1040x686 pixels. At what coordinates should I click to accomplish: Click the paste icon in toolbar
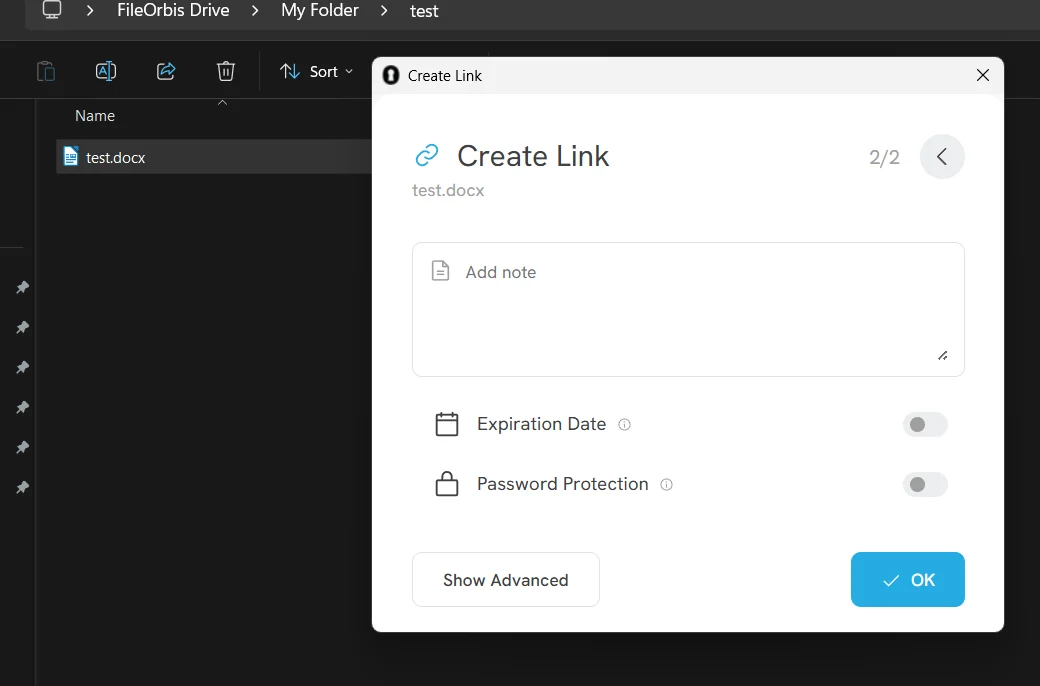pos(46,71)
